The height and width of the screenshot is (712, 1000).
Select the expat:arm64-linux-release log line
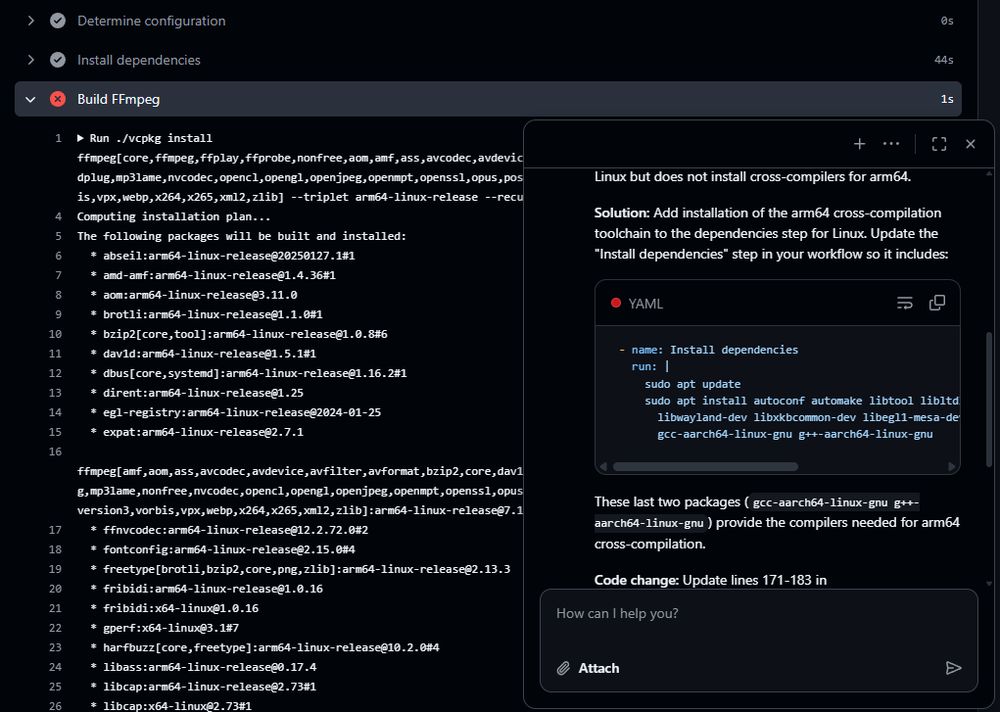pos(197,432)
